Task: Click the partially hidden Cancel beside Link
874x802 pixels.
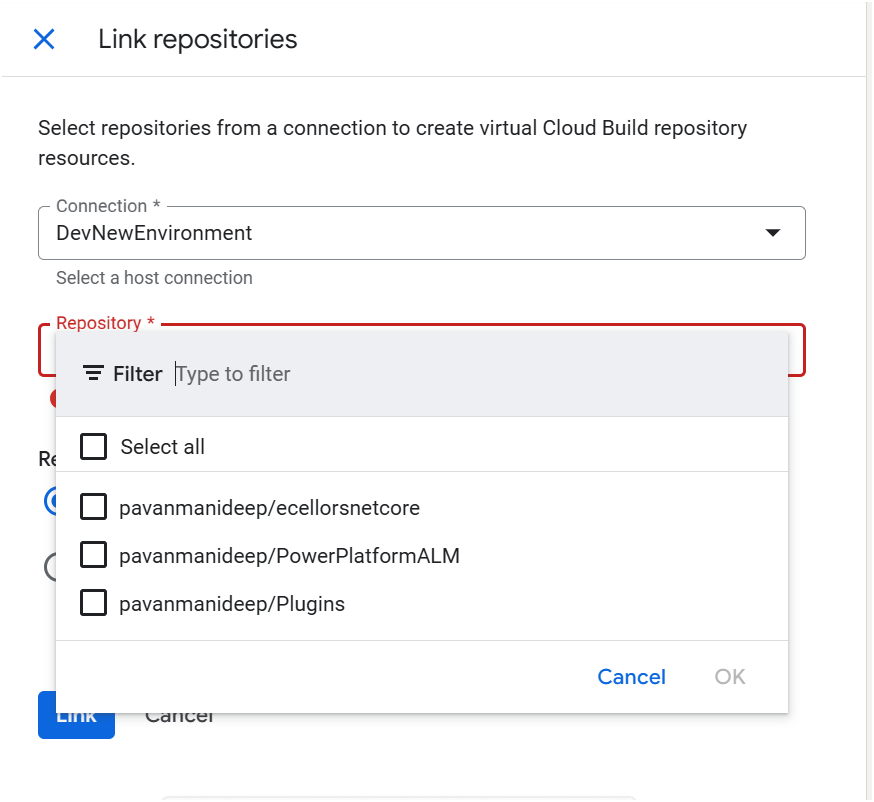Action: pyautogui.click(x=180, y=717)
